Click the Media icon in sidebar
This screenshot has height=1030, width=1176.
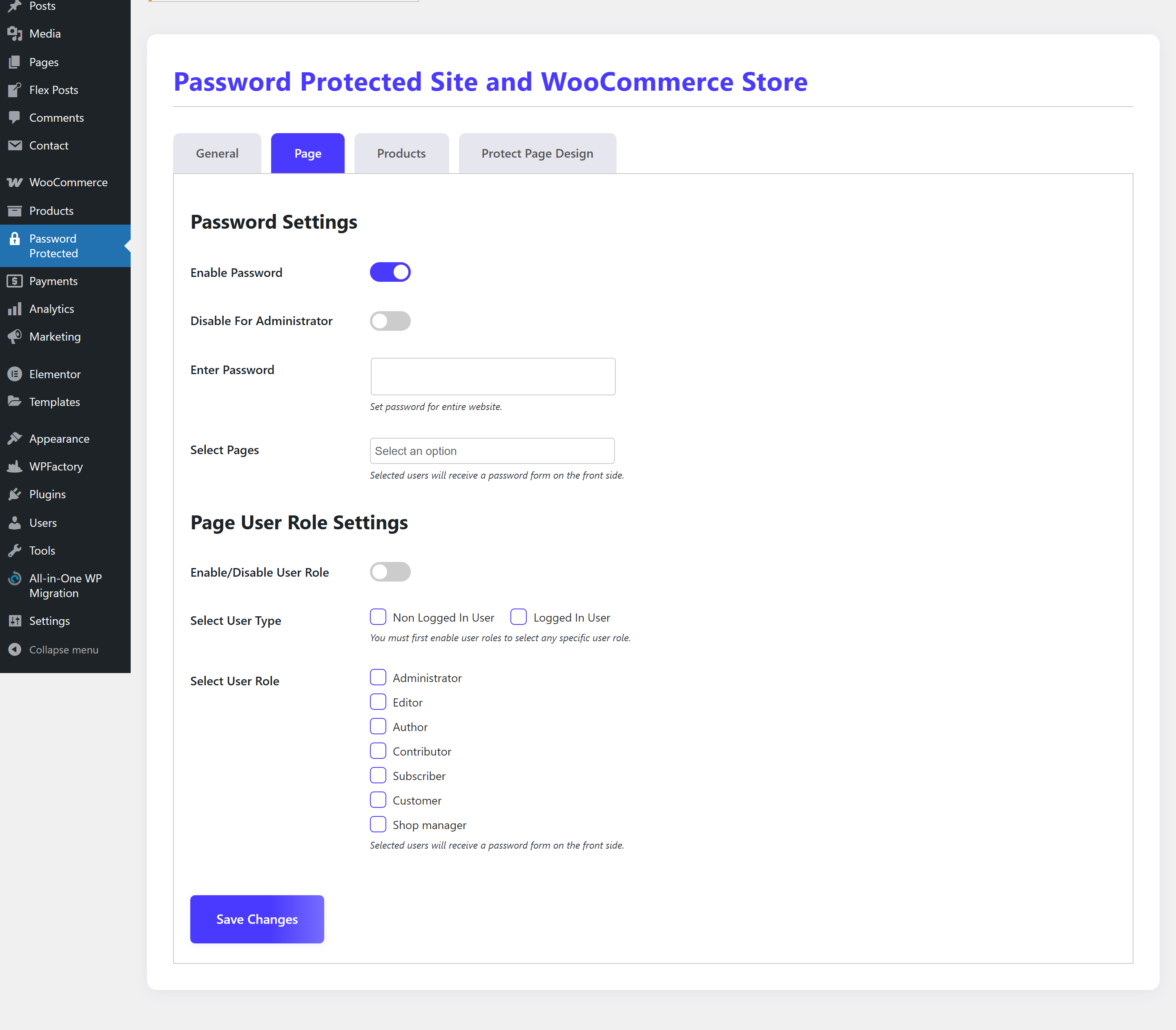tap(15, 33)
